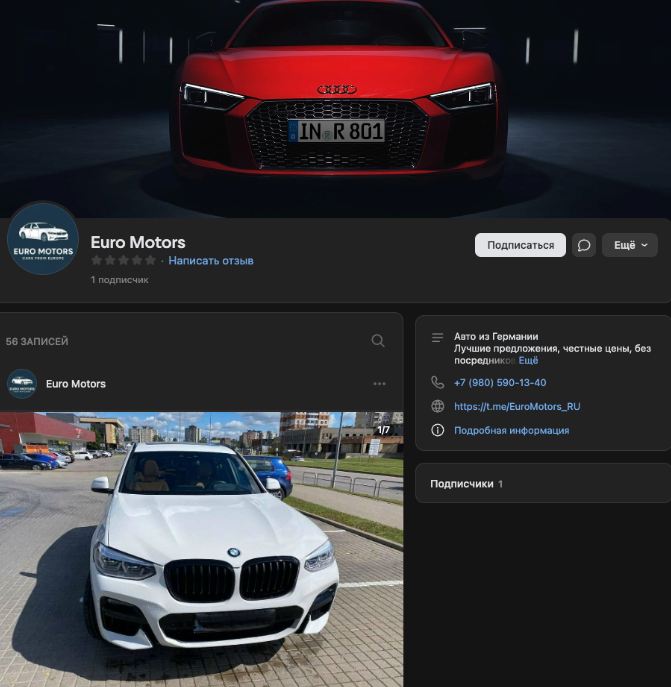The image size is (671, 687).
Task: Open the Подписчики section header
Action: pos(462,484)
